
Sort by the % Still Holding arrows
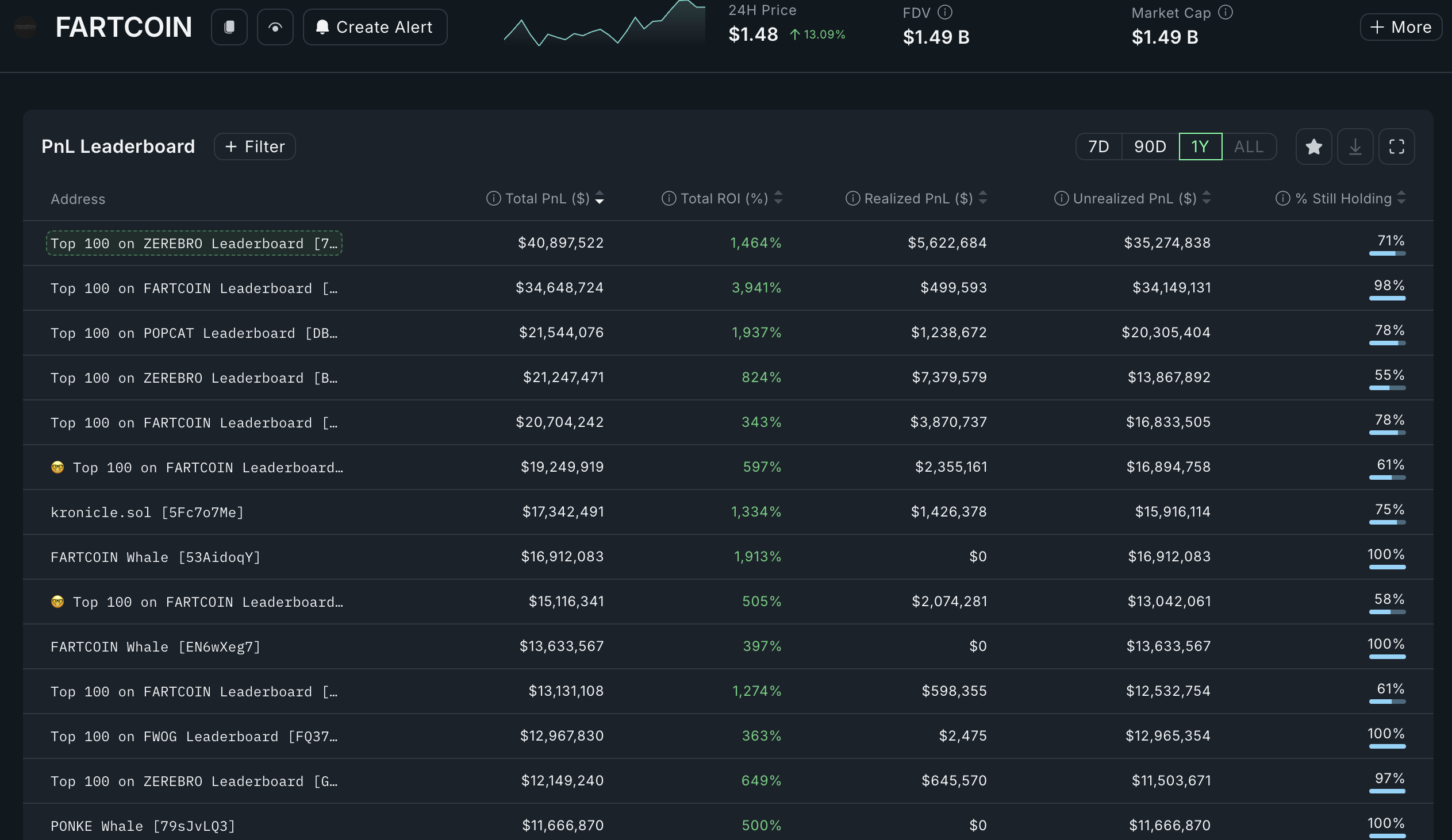tap(1402, 198)
